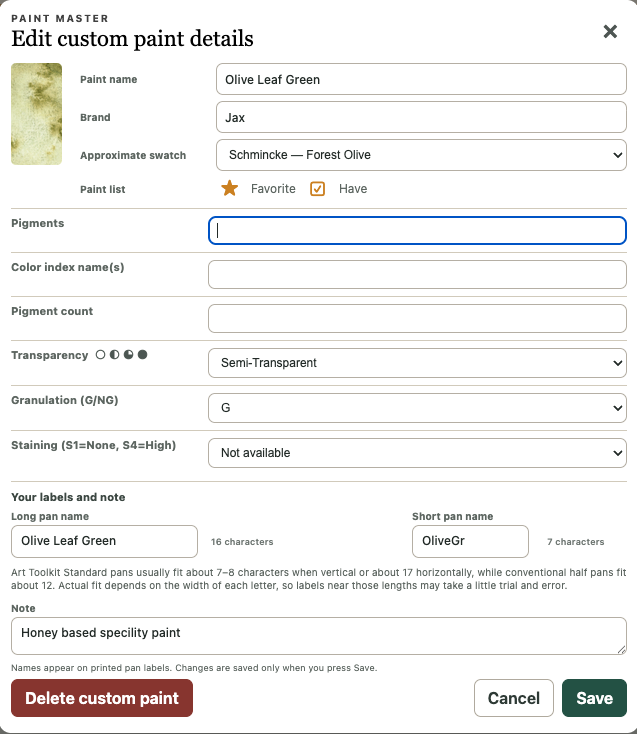Click the empty circle transparency icon

point(100,354)
